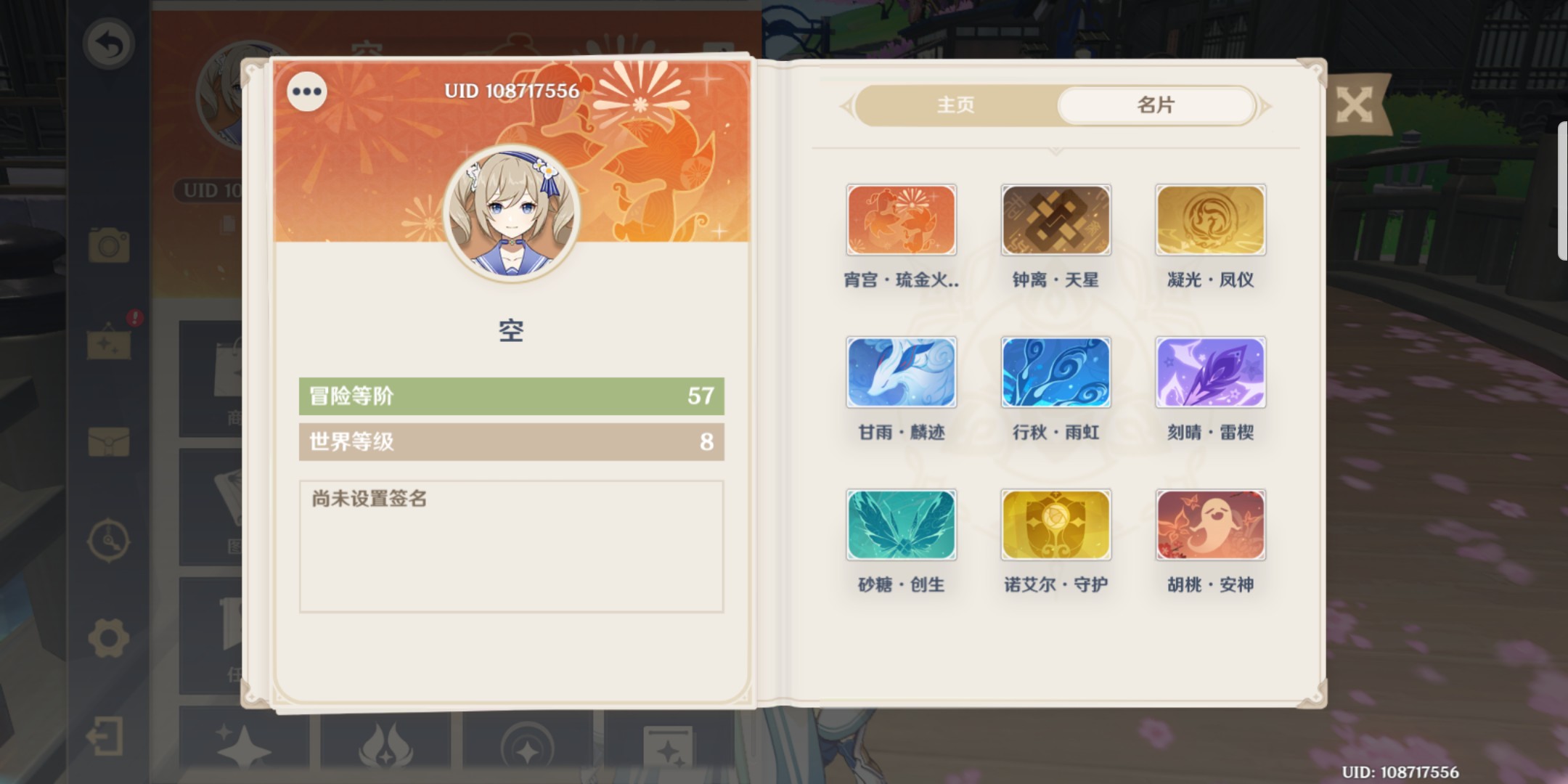
Task: Open the settings gear icon
Action: tap(109, 639)
